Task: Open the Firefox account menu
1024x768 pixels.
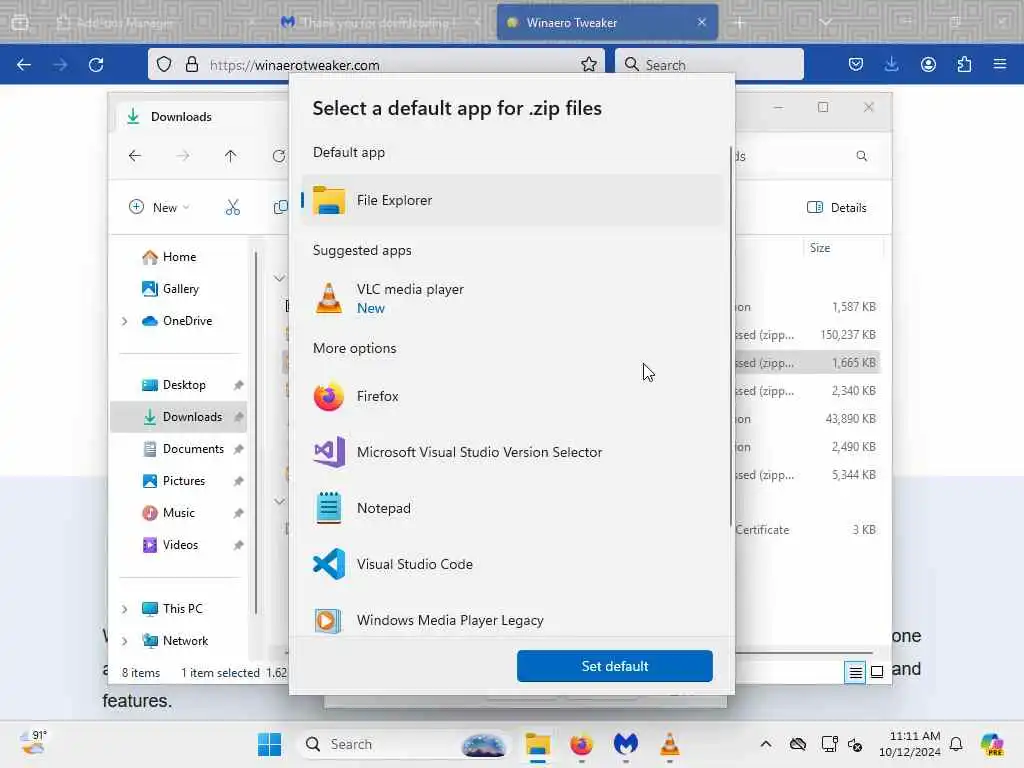Action: (928, 65)
